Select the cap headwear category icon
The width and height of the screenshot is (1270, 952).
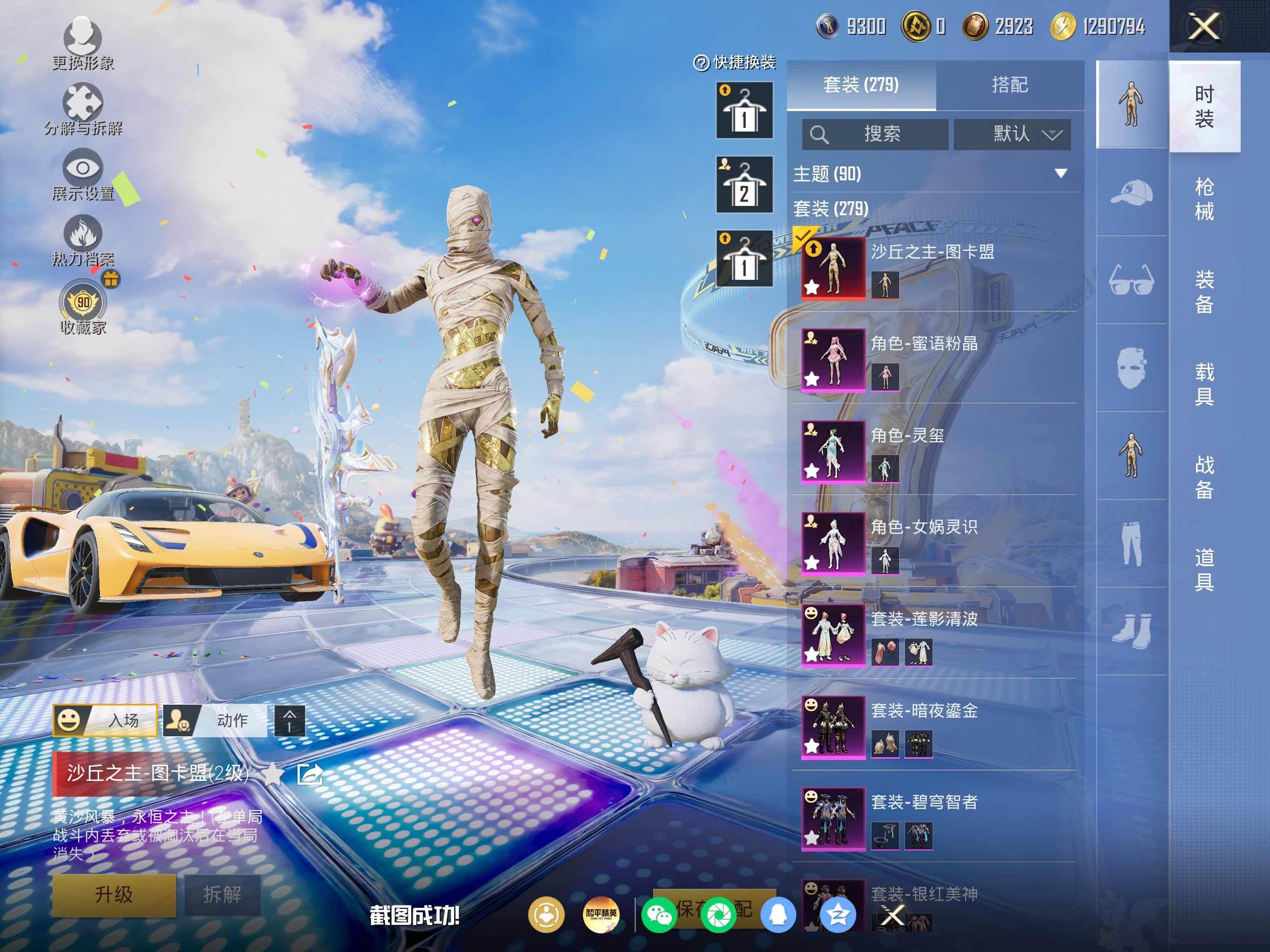pos(1131,192)
